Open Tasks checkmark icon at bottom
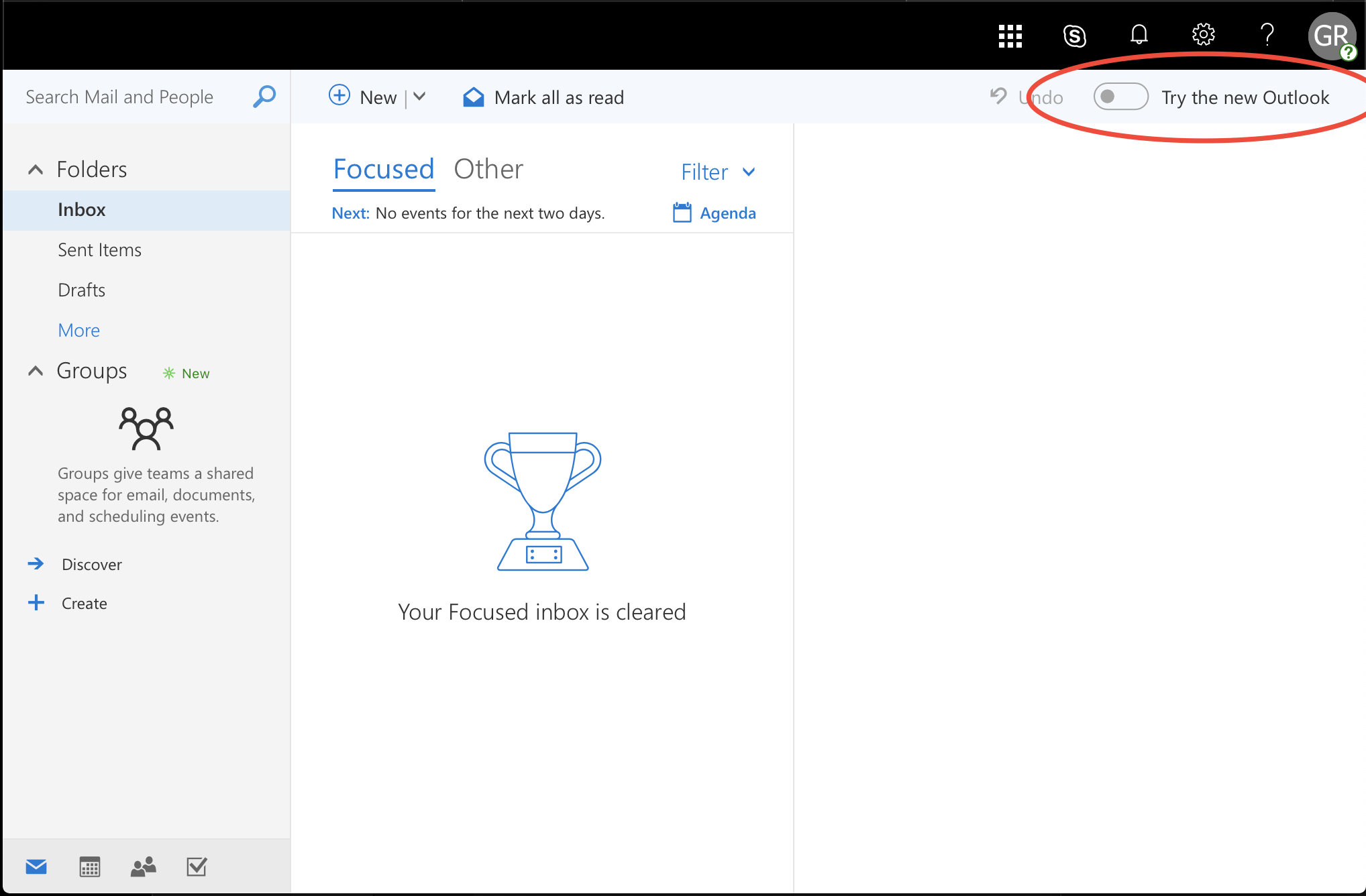1366x896 pixels. (197, 866)
